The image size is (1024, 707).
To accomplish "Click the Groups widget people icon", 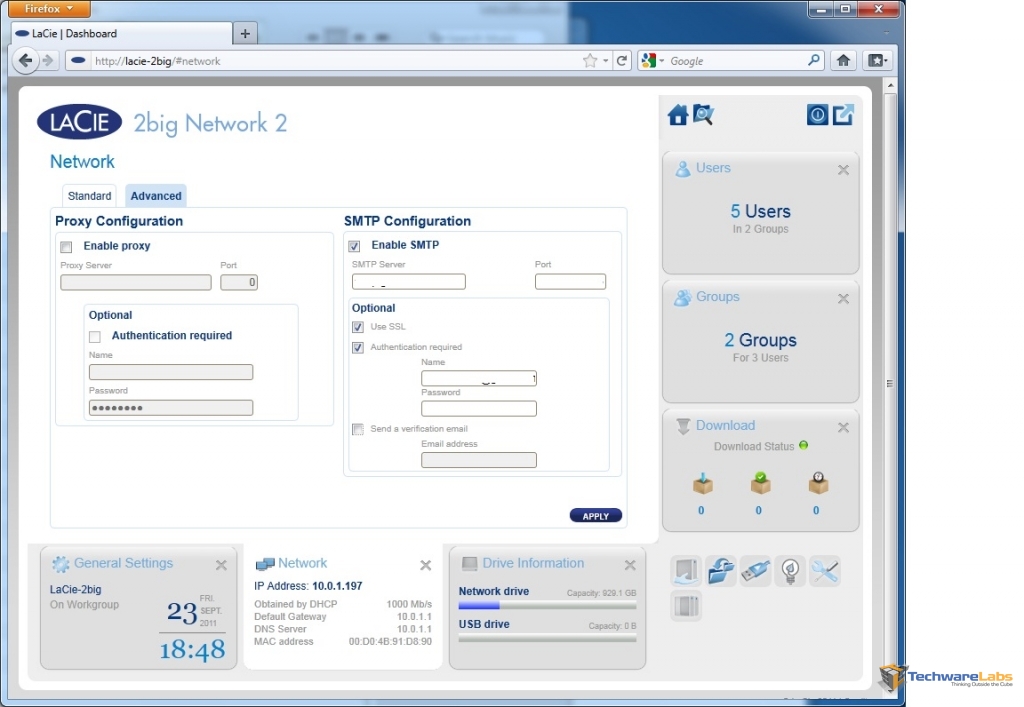I will click(x=682, y=298).
